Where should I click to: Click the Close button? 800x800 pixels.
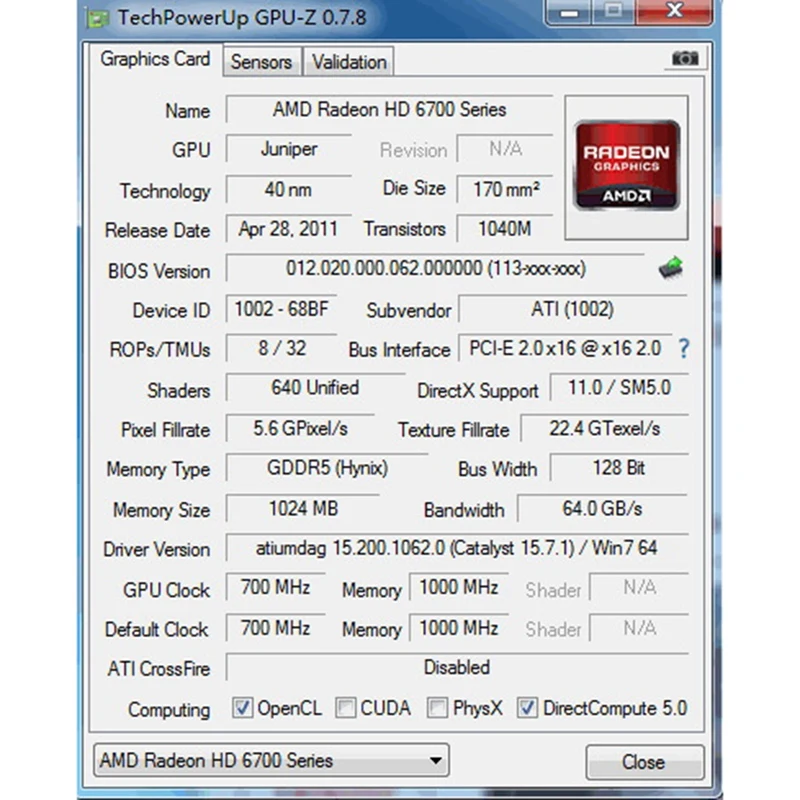(644, 762)
